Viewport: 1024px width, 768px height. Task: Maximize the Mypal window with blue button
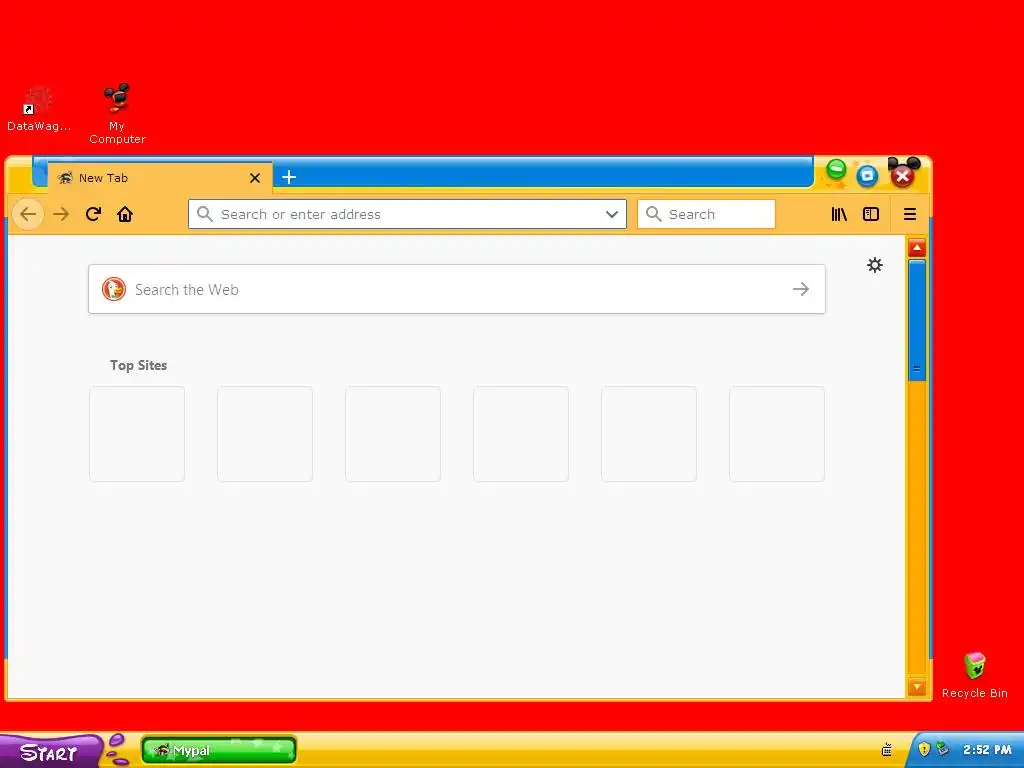point(867,175)
